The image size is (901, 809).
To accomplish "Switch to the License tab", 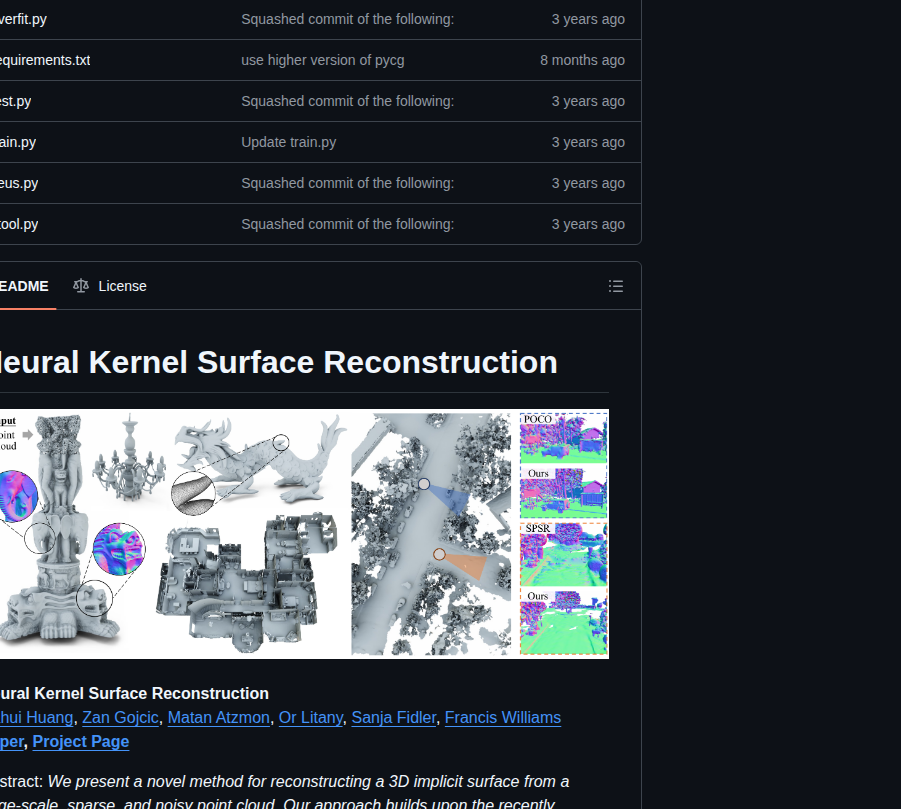I will 110,286.
